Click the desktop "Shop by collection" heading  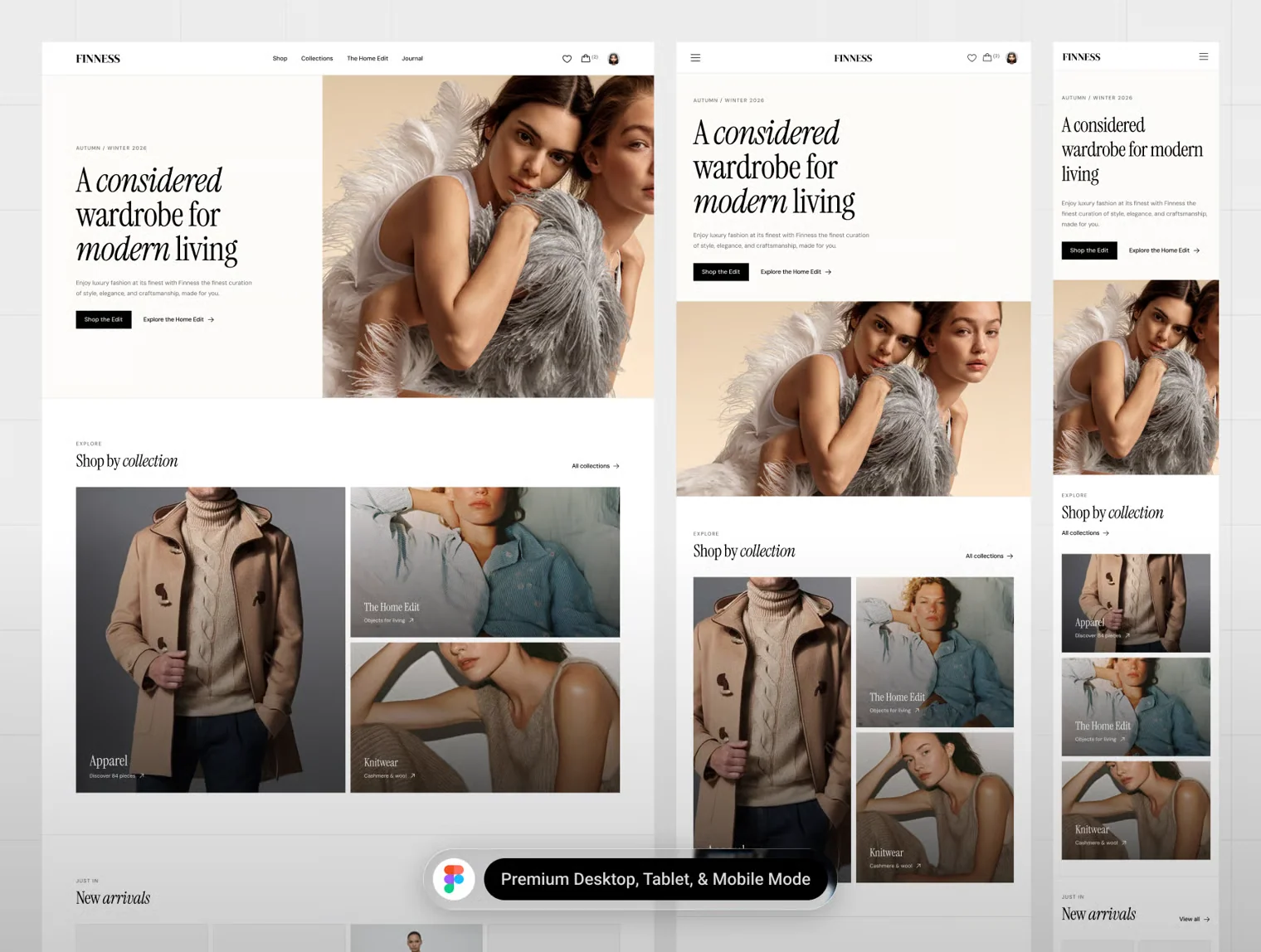pyautogui.click(x=127, y=461)
